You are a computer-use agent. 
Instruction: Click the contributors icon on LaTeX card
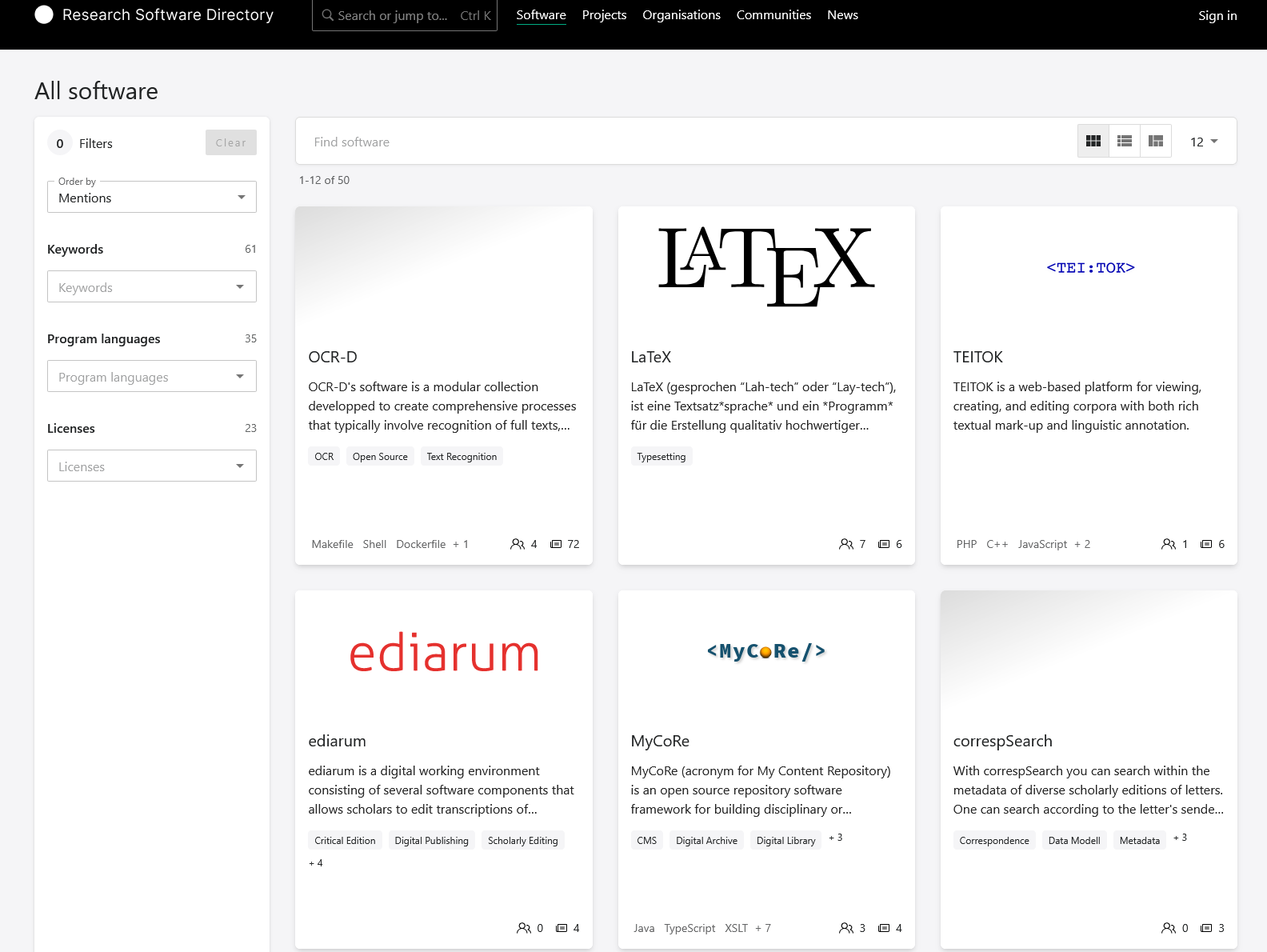click(x=846, y=544)
